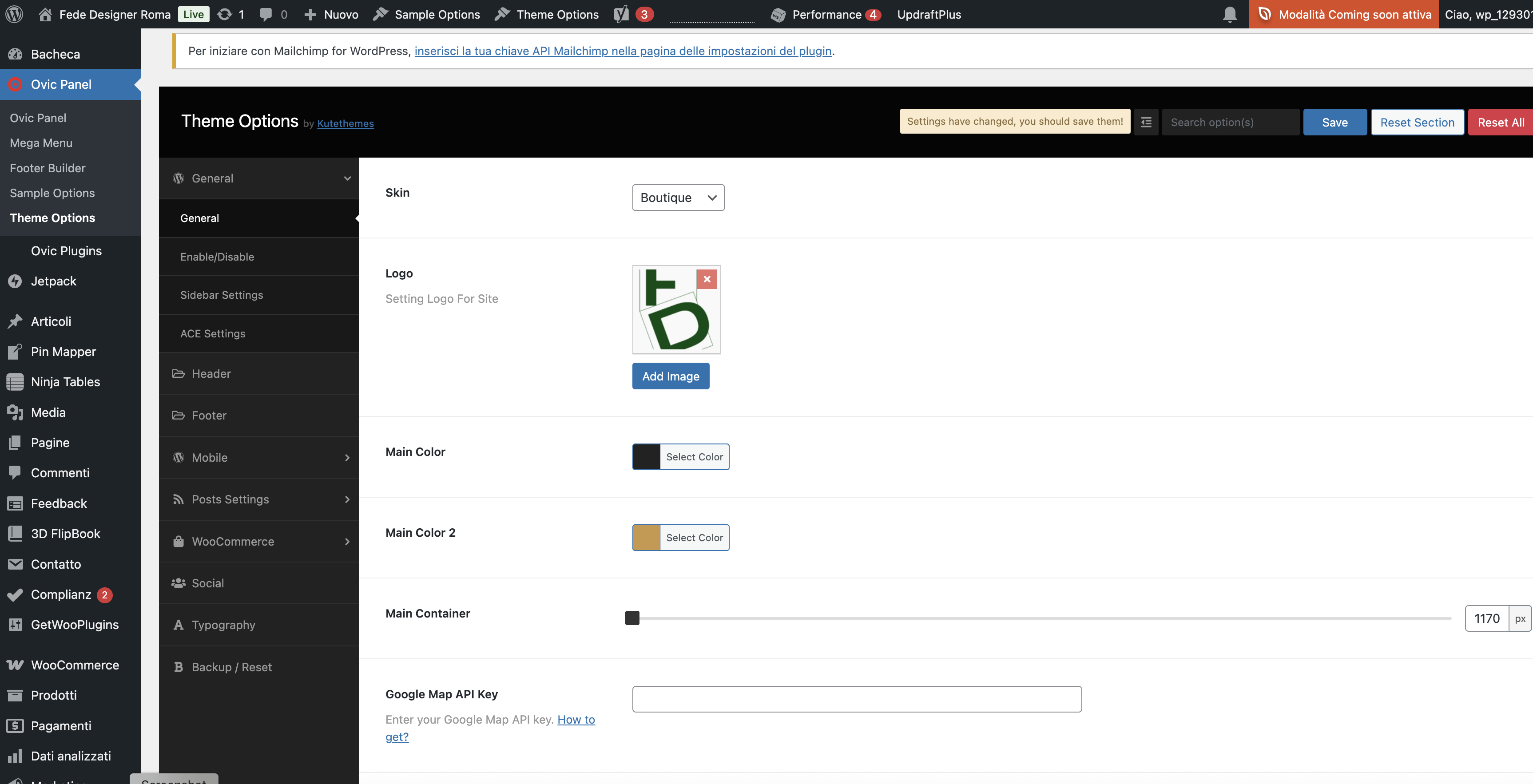Viewport: 1533px width, 784px height.
Task: Expand the Posts Settings section
Action: click(x=259, y=500)
